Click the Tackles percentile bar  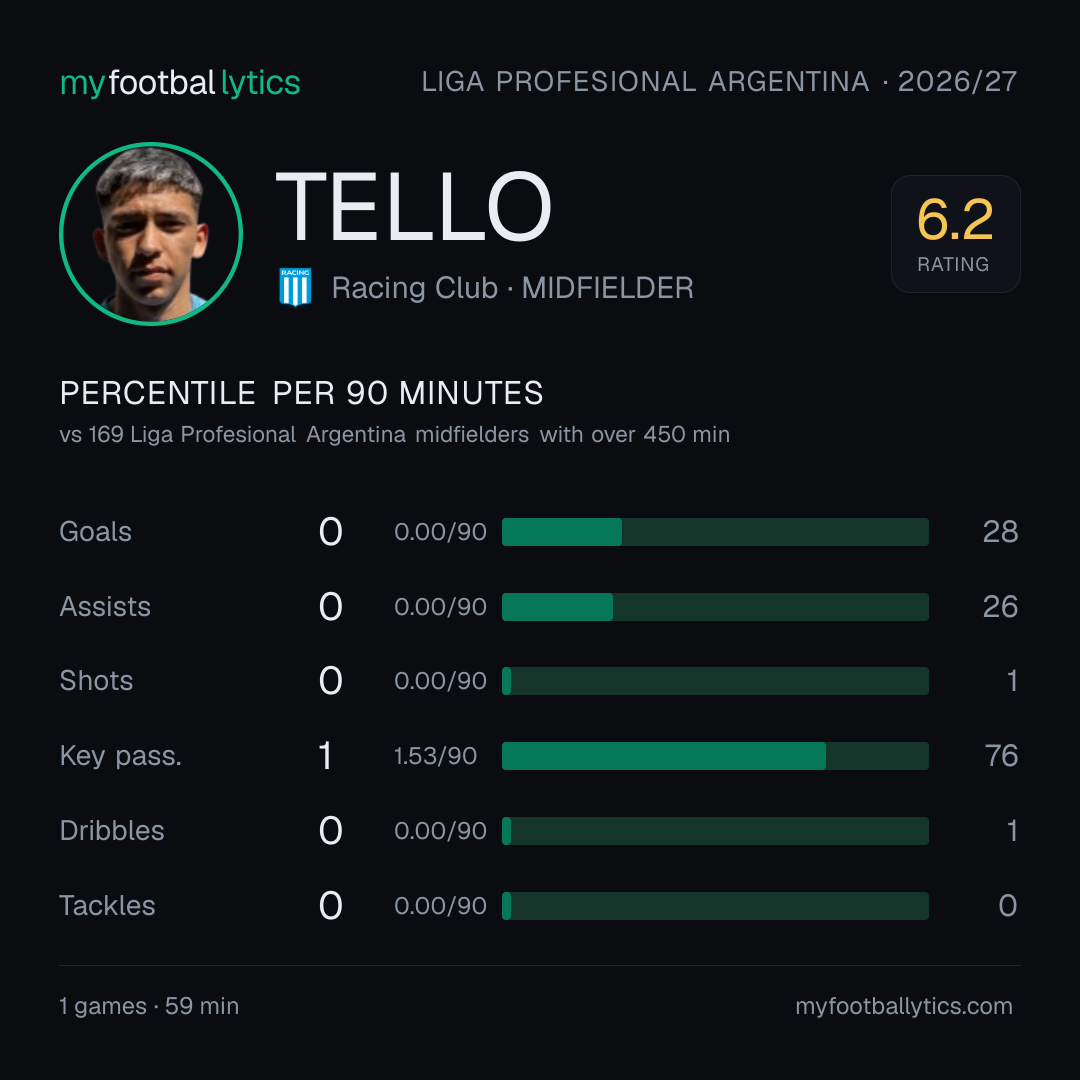[x=715, y=906]
